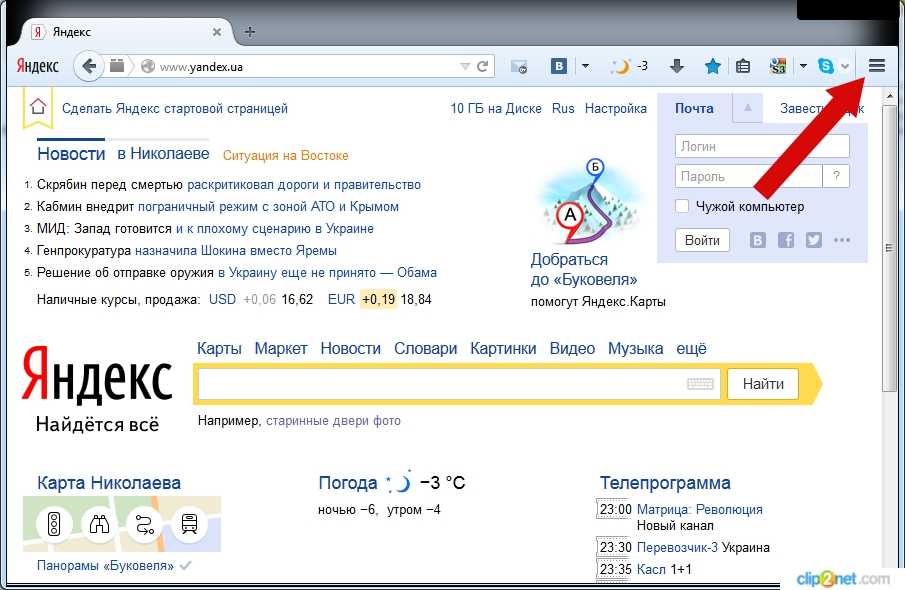The height and width of the screenshot is (590, 905).
Task: Toggle the Чужой компьютер checkbox
Action: click(x=682, y=207)
